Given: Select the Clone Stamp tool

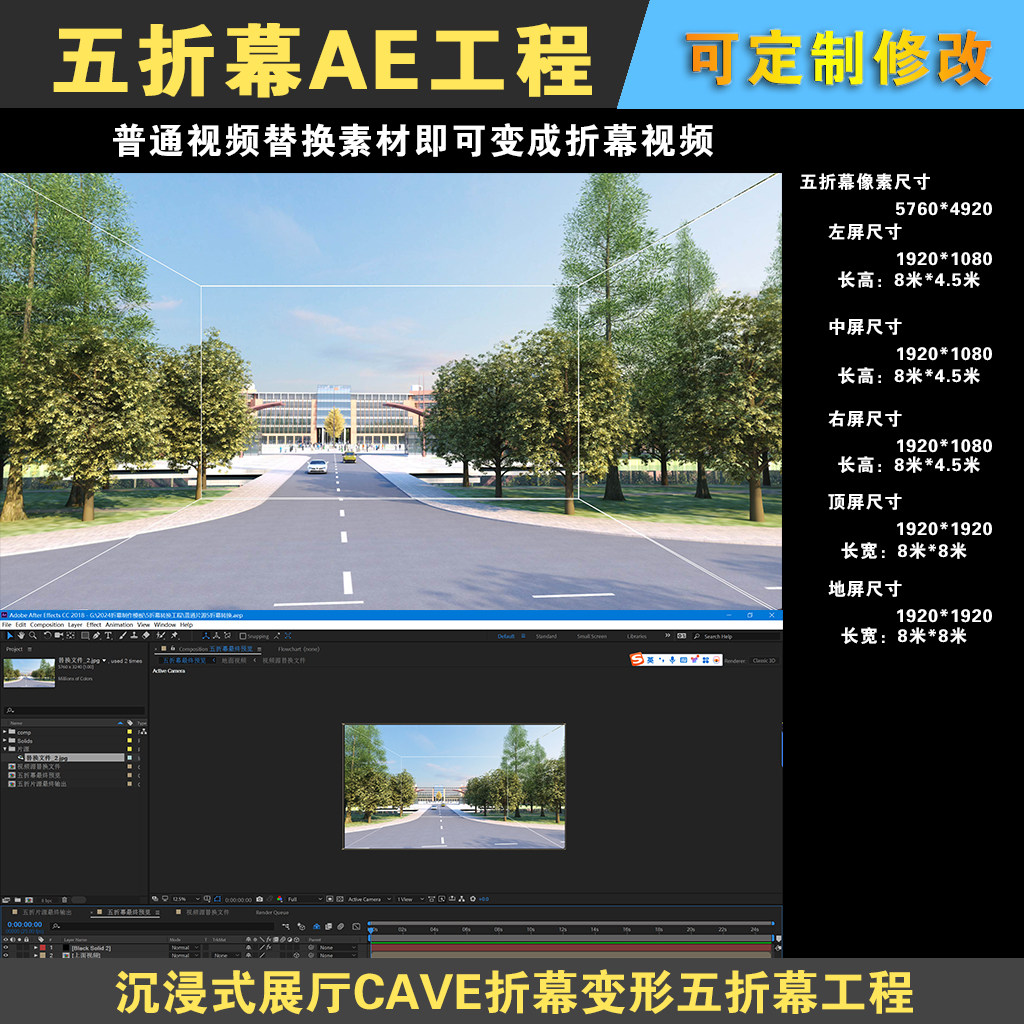Looking at the screenshot, I should tap(134, 635).
